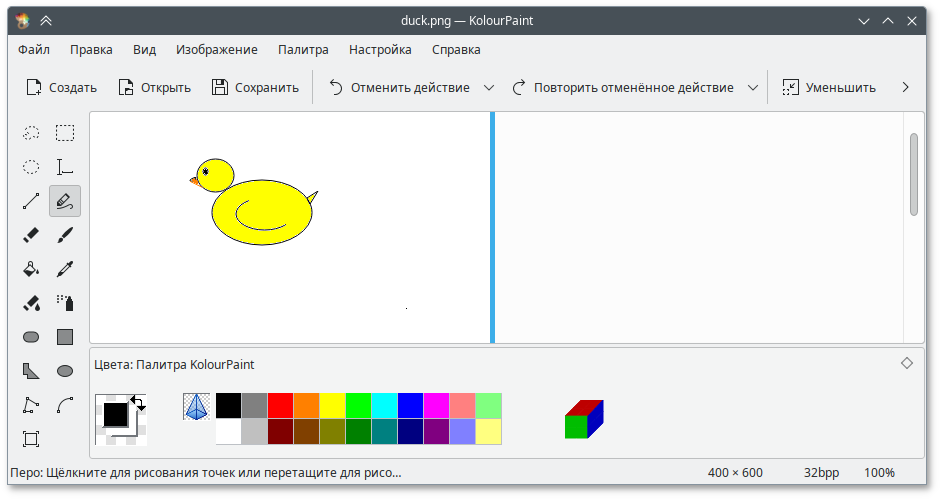The width and height of the screenshot is (940, 499).
Task: Open the Файл menu
Action: [x=34, y=50]
